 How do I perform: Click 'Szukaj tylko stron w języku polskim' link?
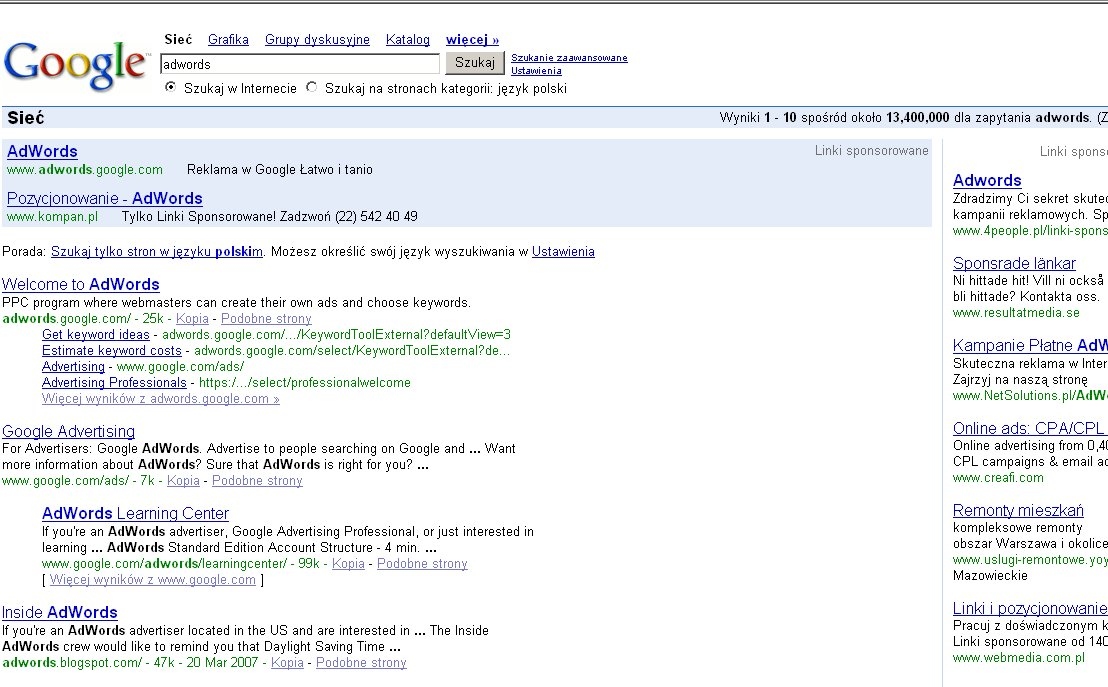(x=157, y=252)
